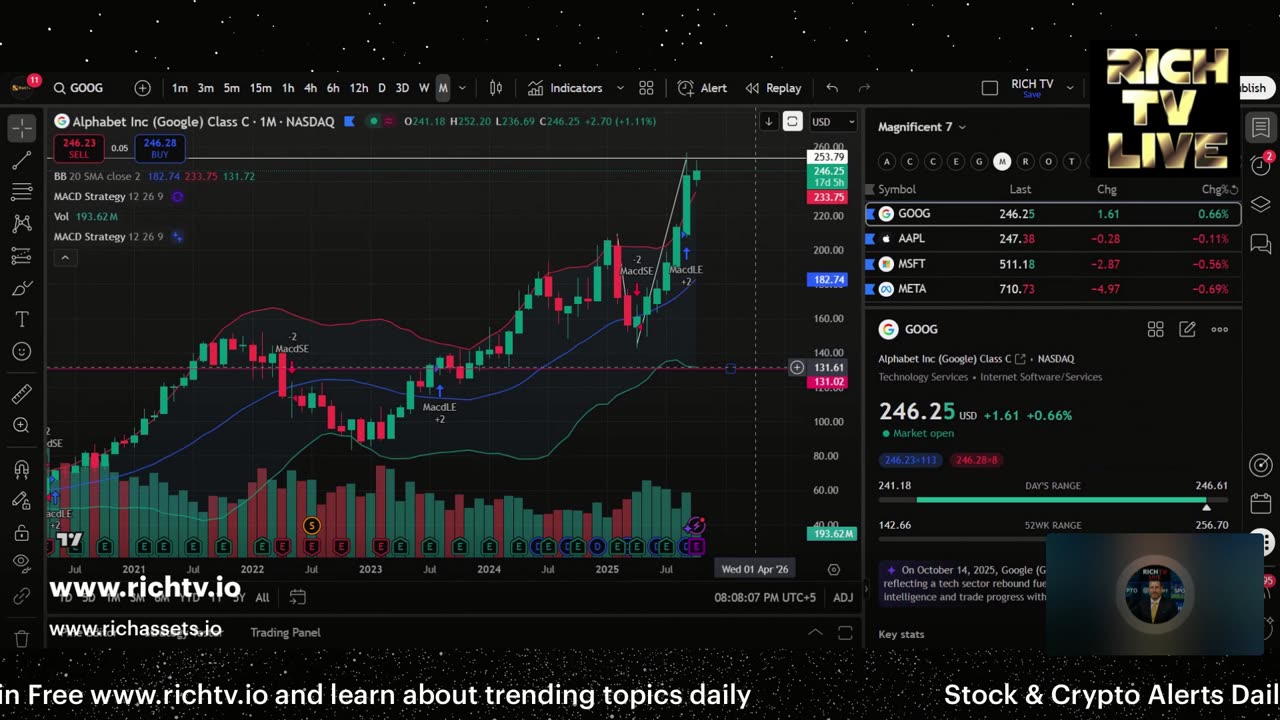Select the crosshair cursor tool

pos(21,127)
